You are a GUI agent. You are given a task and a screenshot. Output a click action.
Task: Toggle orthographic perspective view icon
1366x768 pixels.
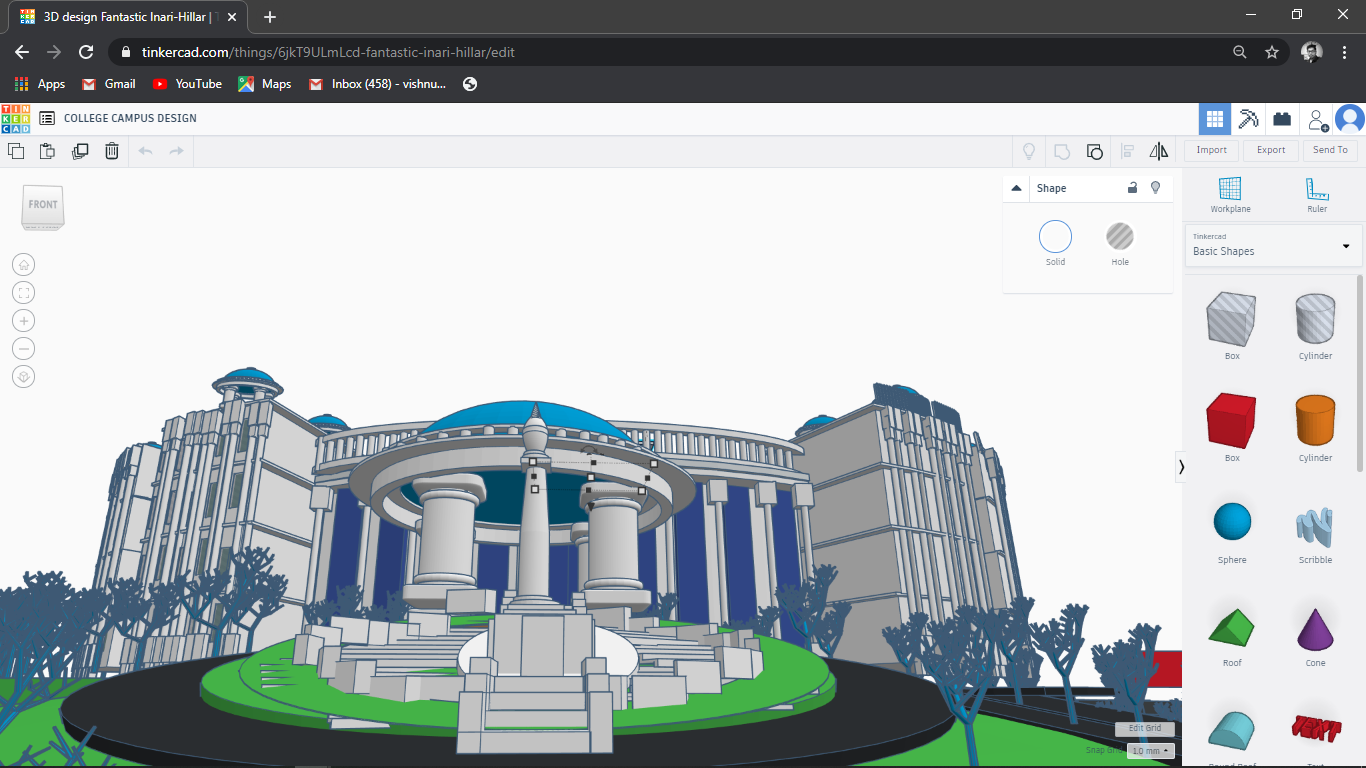[24, 377]
